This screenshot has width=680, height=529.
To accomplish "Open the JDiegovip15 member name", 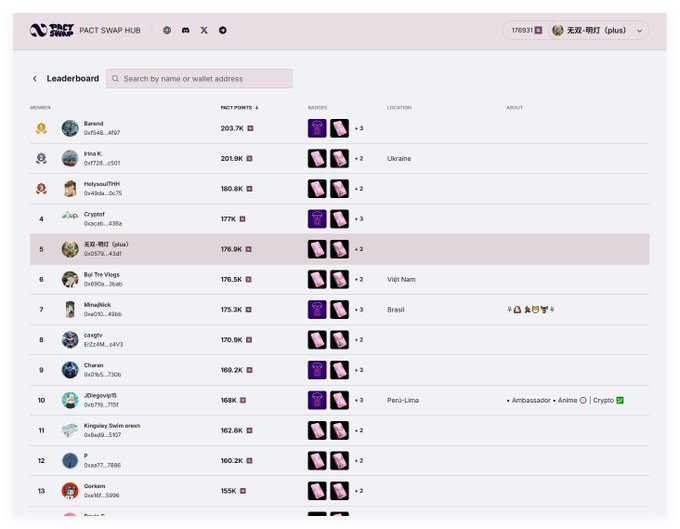I will click(x=100, y=395).
